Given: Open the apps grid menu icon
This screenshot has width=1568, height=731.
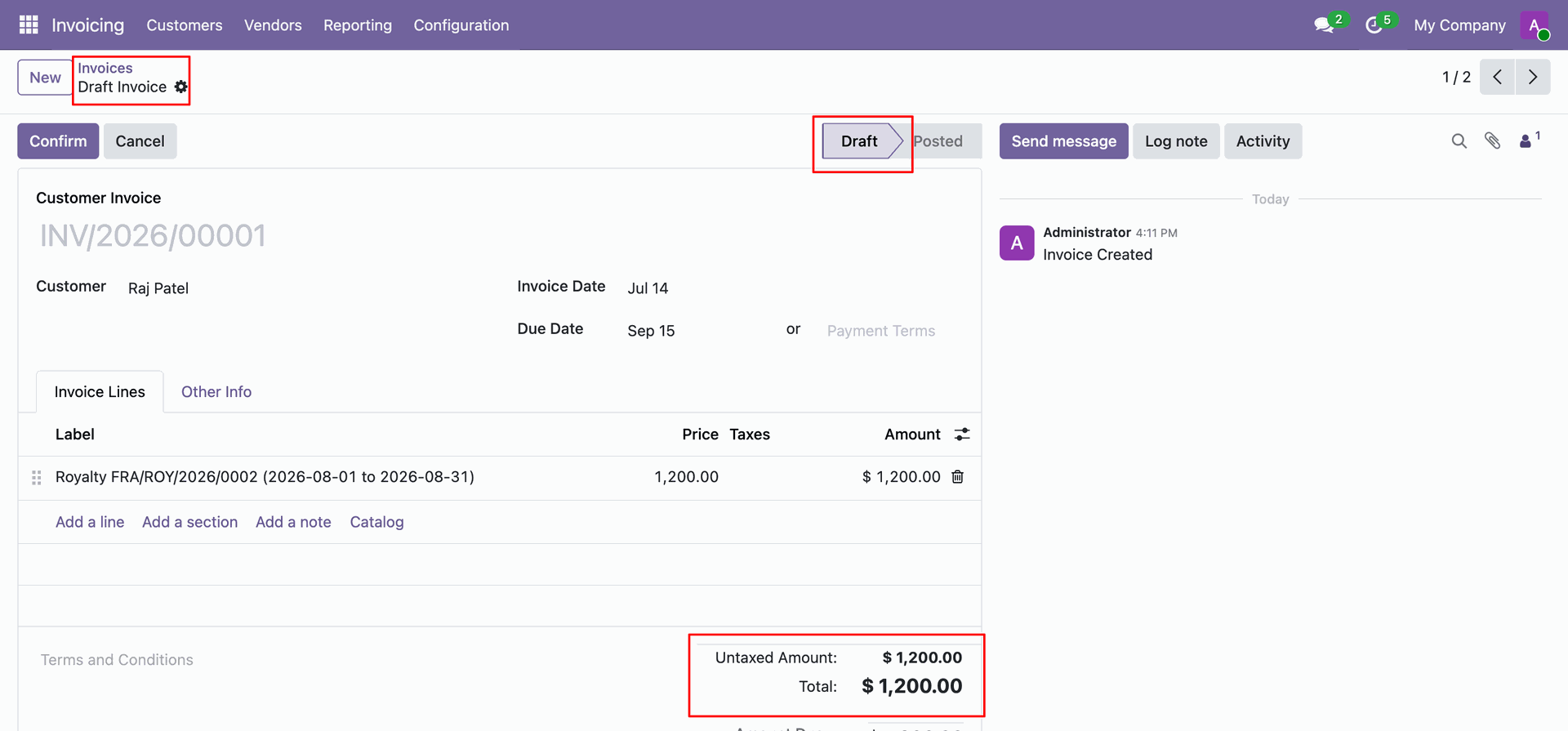Looking at the screenshot, I should 29,25.
